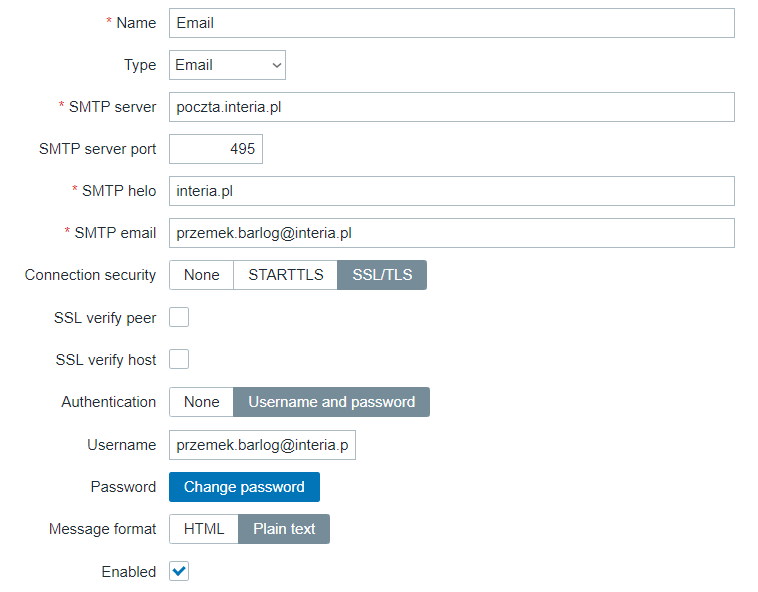Enable SSL verify host checkbox
758x592 pixels.
click(179, 360)
